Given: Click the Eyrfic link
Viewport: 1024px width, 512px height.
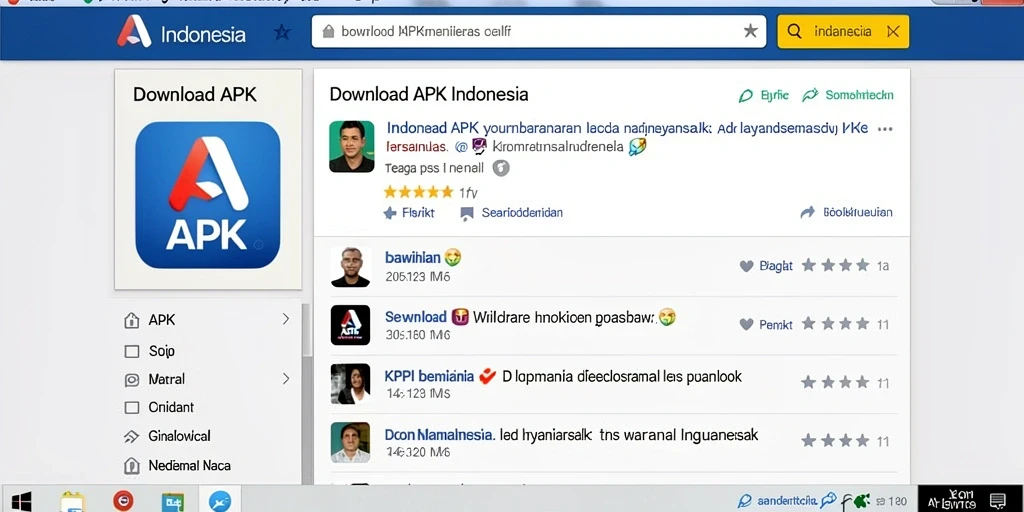Looking at the screenshot, I should [763, 95].
